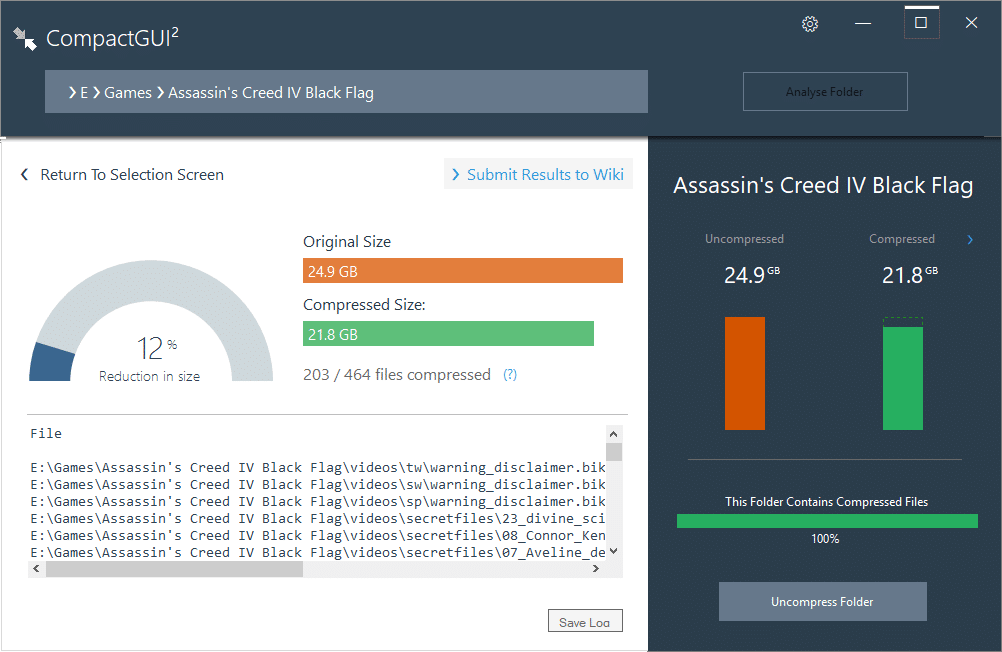Click the Uncompress Folder button
Image resolution: width=1002 pixels, height=652 pixels.
click(822, 602)
